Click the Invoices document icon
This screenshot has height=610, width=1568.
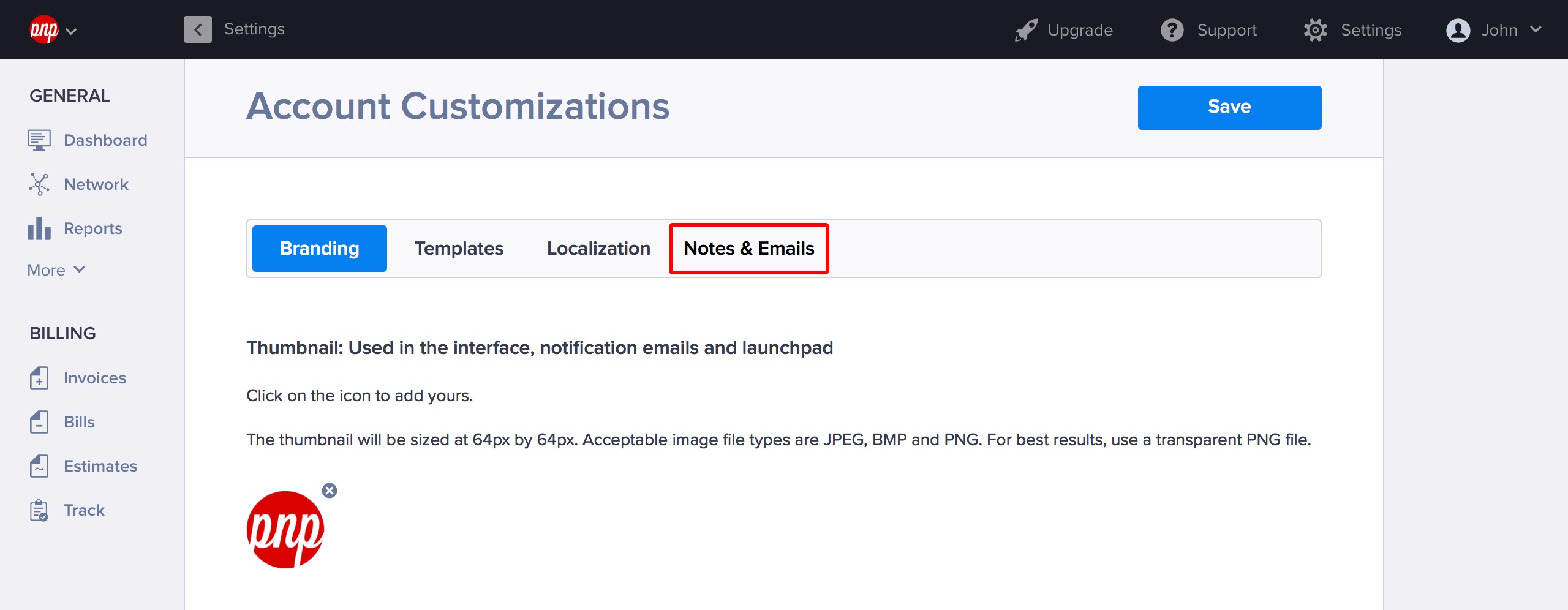pyautogui.click(x=39, y=378)
